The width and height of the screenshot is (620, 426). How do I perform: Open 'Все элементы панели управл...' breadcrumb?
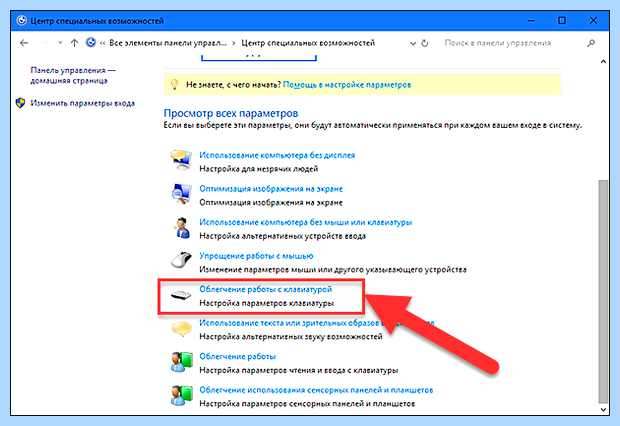coord(168,43)
